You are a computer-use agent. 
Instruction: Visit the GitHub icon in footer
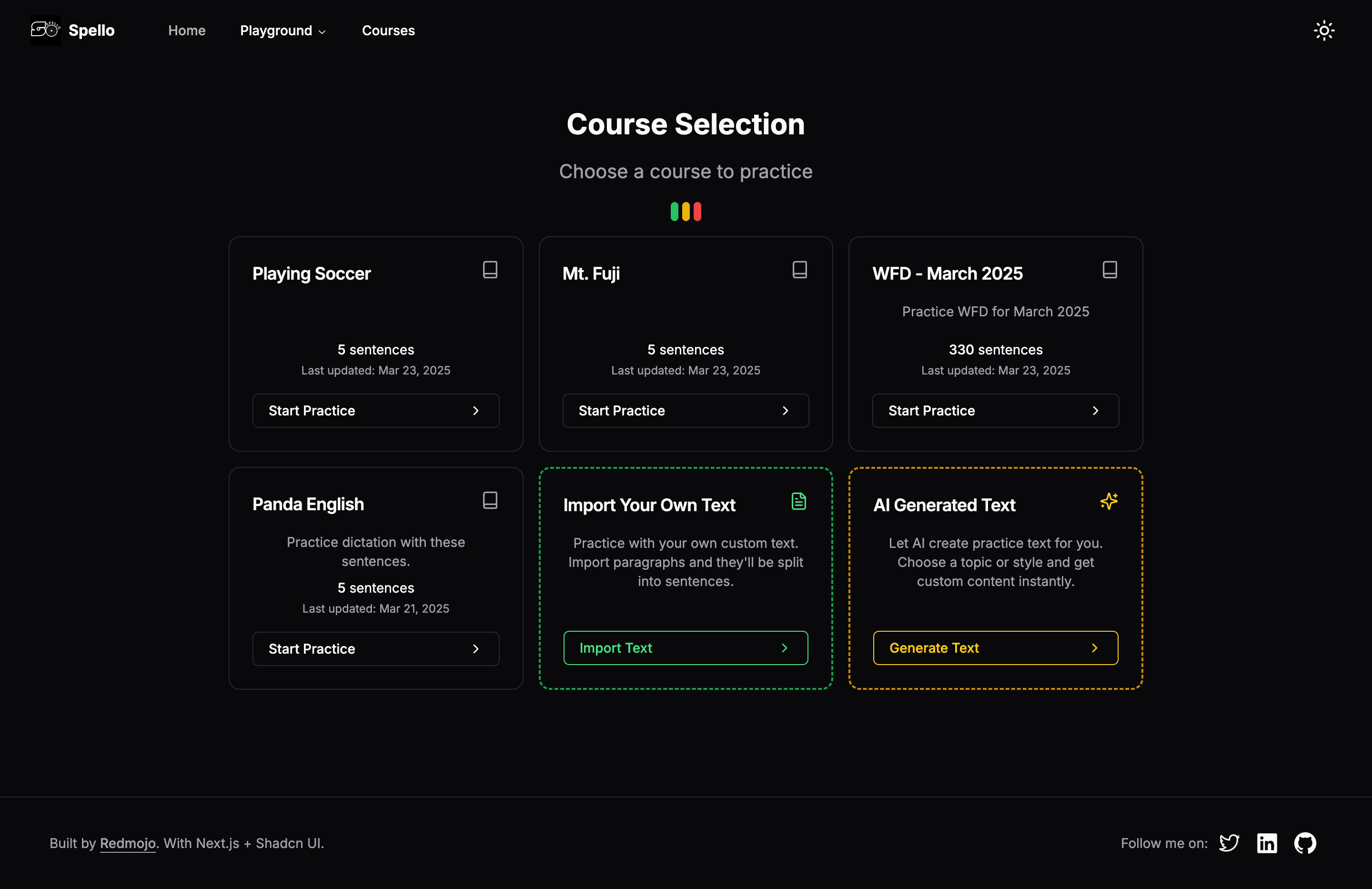(x=1305, y=843)
